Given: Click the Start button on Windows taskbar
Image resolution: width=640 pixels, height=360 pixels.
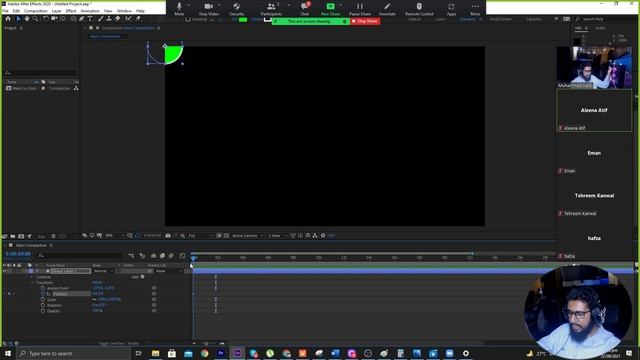Looking at the screenshot, I should (x=7, y=353).
